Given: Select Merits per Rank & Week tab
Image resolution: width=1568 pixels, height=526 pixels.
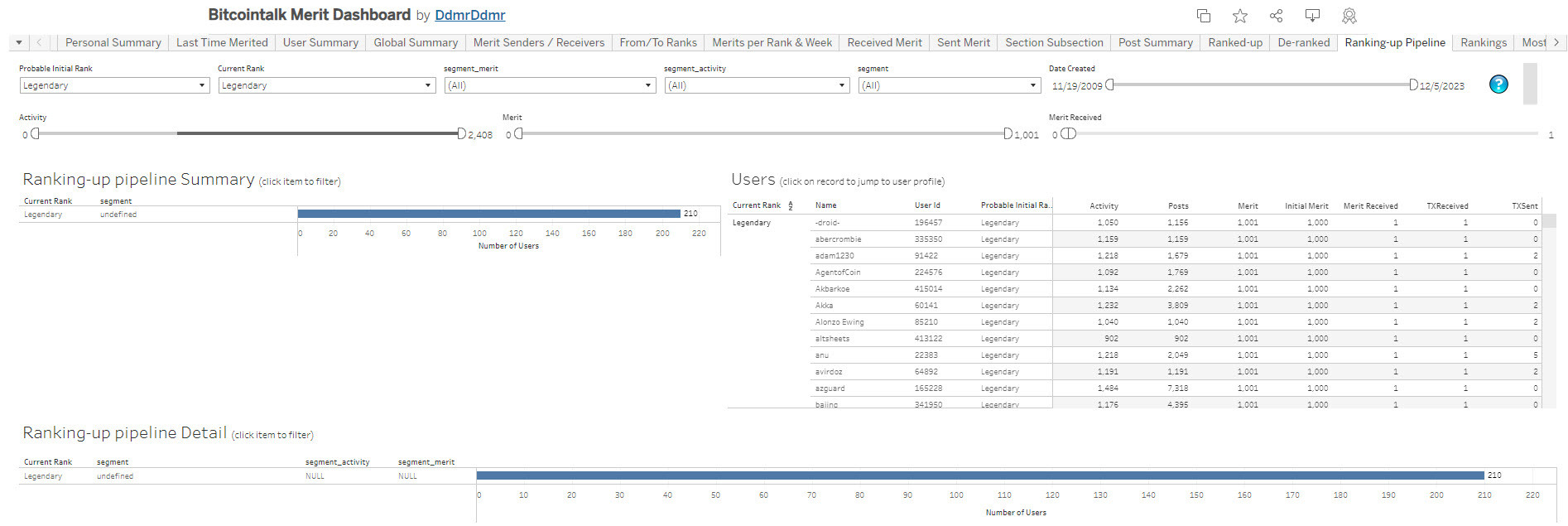Looking at the screenshot, I should 772,42.
